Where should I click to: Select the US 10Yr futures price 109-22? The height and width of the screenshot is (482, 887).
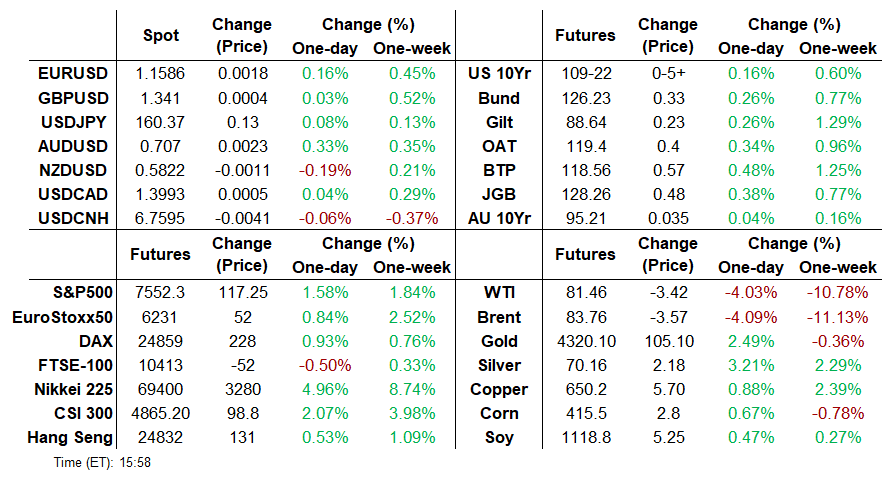tap(585, 74)
